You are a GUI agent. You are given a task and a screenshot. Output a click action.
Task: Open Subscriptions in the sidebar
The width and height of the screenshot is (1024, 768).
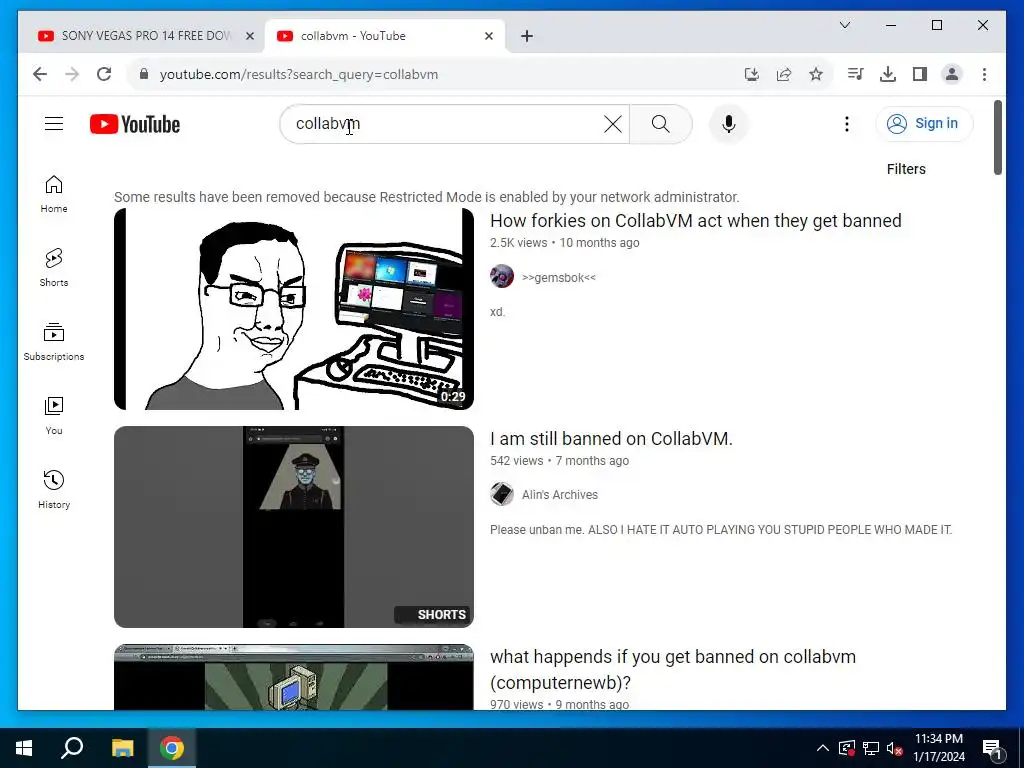coord(54,342)
